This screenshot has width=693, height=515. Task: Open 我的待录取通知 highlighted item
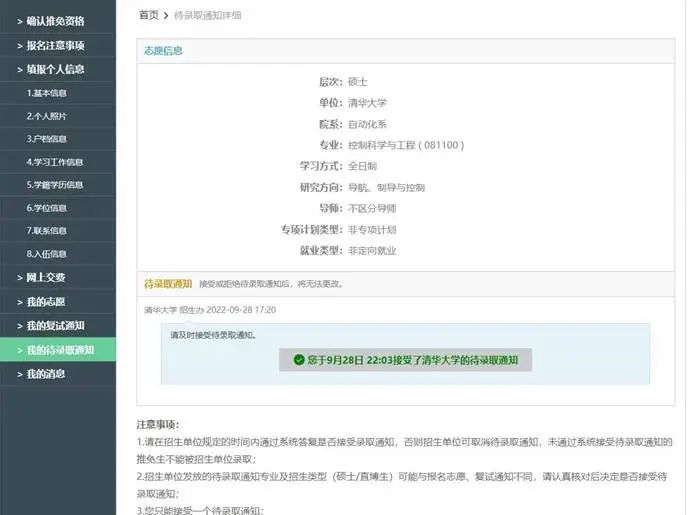(x=57, y=350)
